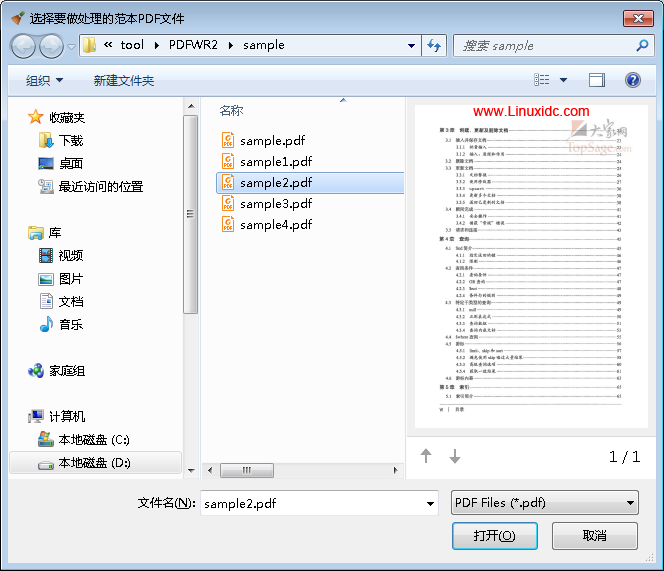664x571 pixels.
Task: Open the 组织 menu
Action: coord(44,80)
